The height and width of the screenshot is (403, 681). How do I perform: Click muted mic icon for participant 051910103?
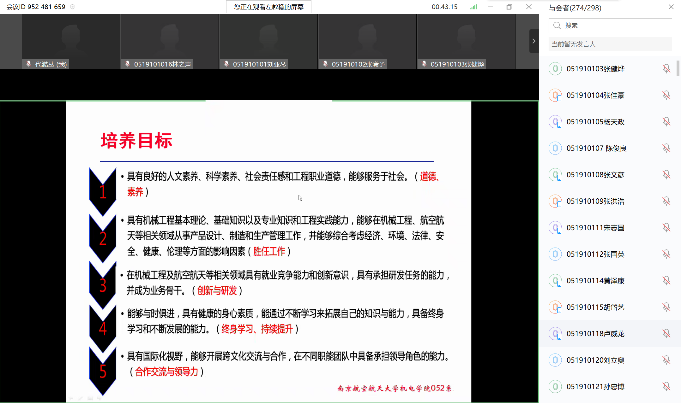pos(666,69)
